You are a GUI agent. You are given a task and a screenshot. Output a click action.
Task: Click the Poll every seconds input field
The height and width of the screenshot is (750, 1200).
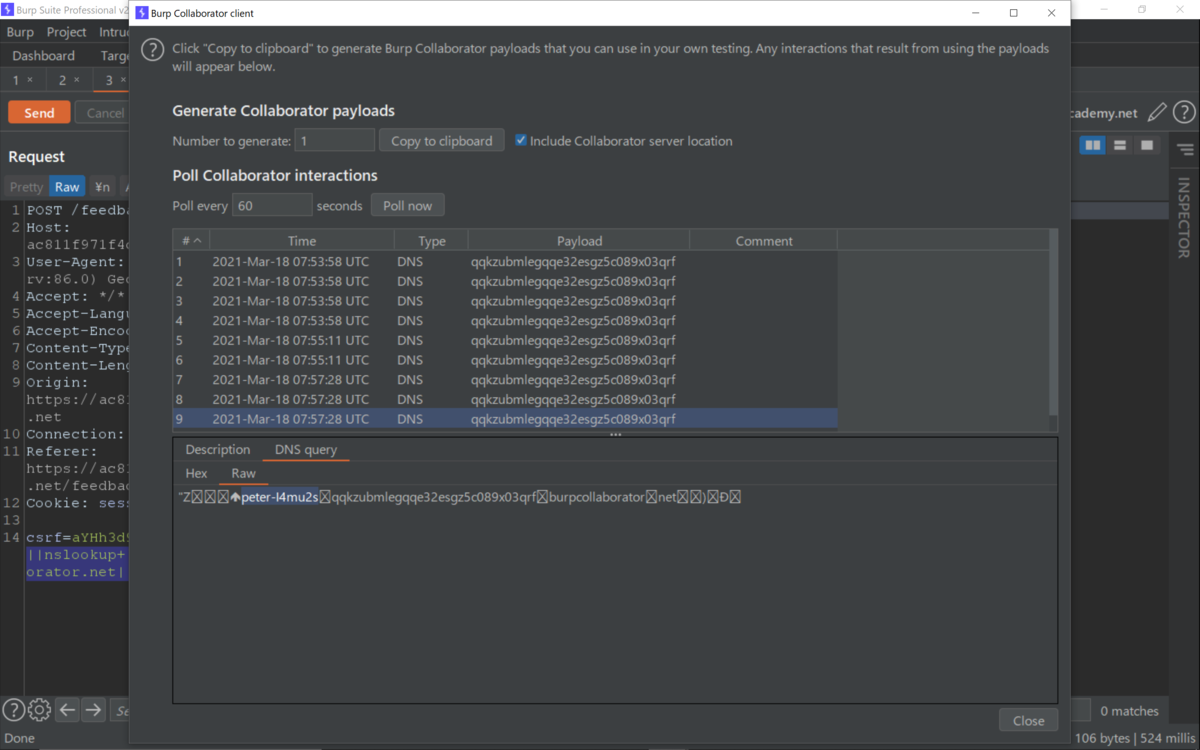pyautogui.click(x=272, y=205)
